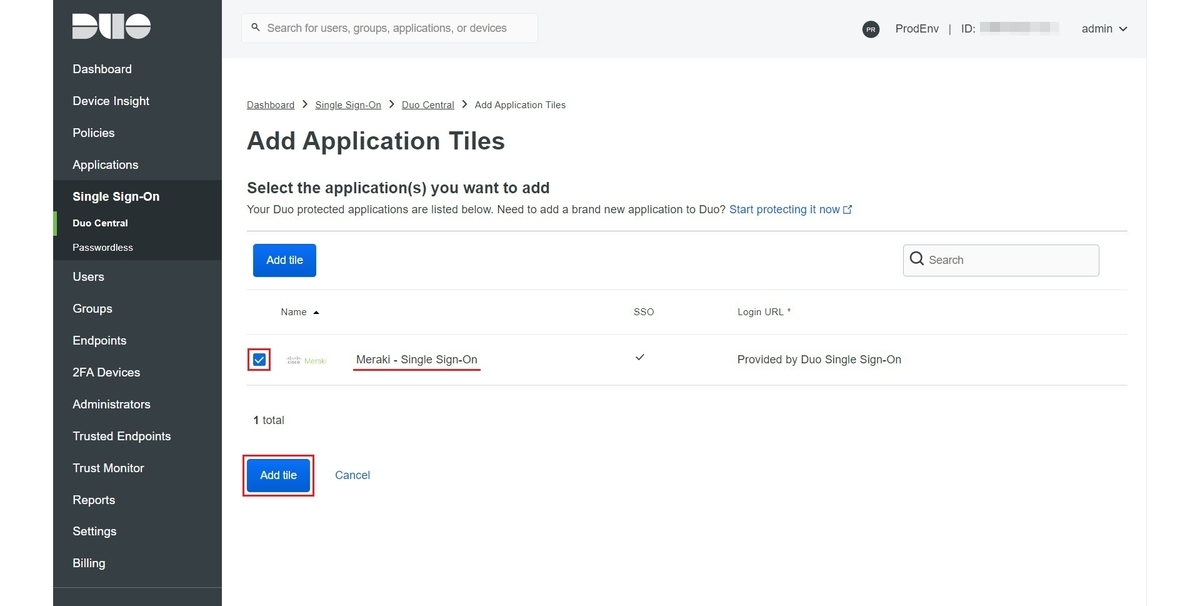Go to Passwordless under Single Sign-On
Image resolution: width=1200 pixels, height=606 pixels.
click(102, 247)
